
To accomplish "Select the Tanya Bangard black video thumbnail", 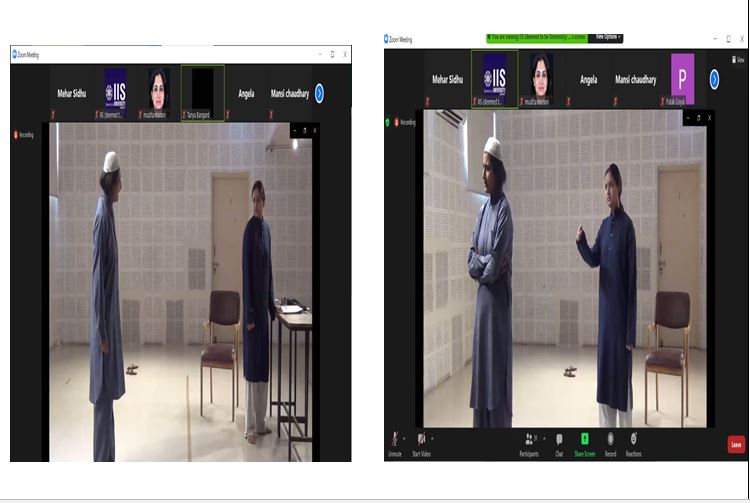I will tap(203, 92).
